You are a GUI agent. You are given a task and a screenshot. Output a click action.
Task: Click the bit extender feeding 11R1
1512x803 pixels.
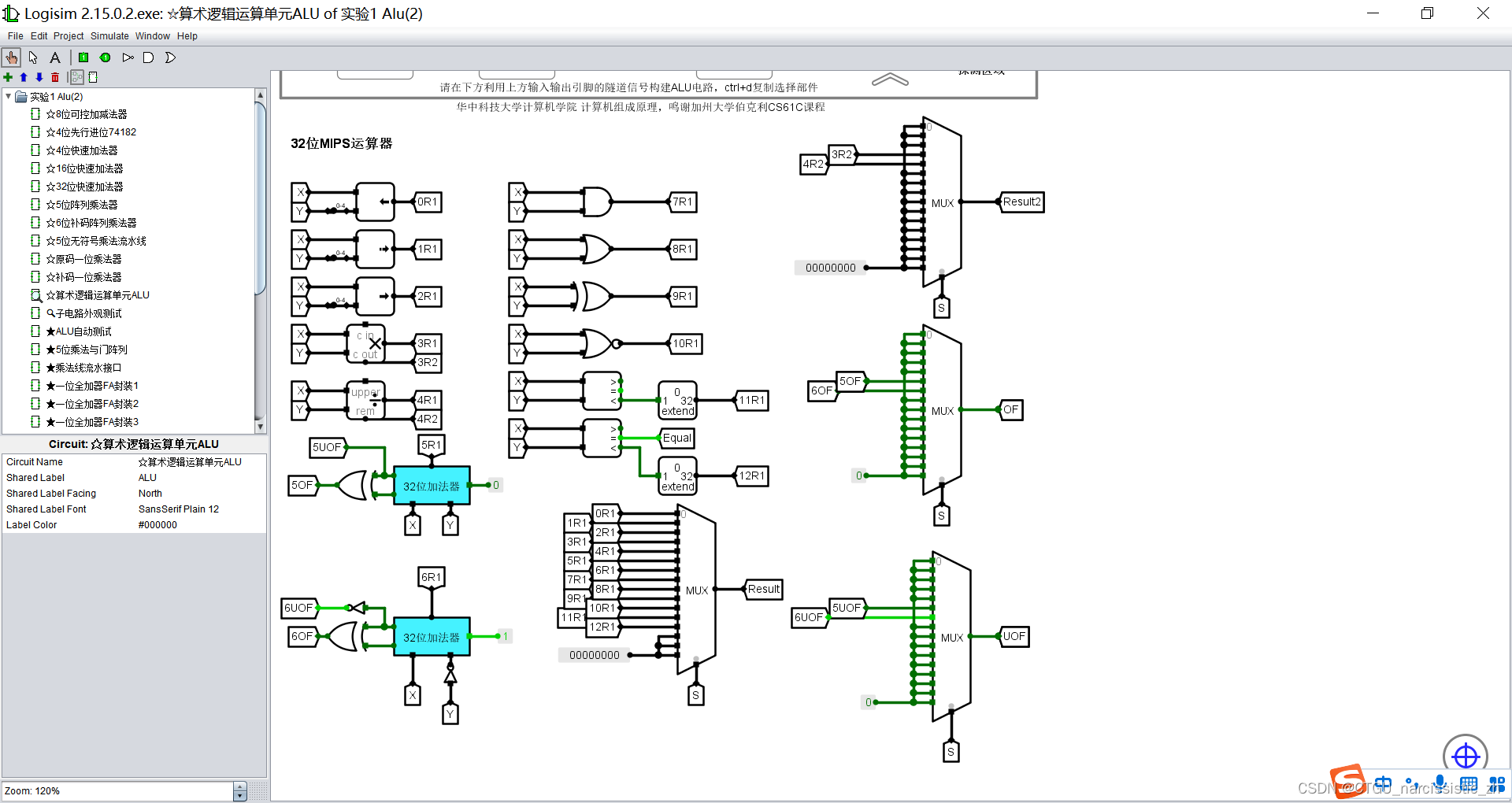tap(677, 401)
